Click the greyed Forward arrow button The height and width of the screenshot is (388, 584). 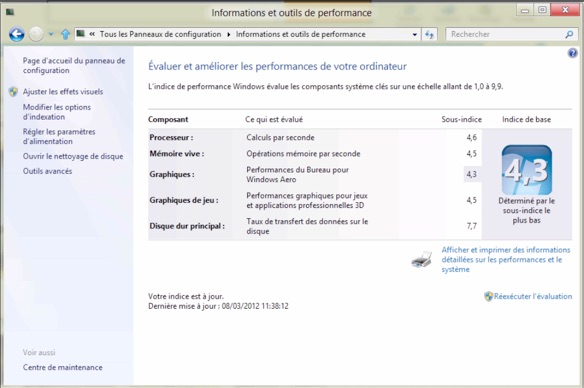(36, 35)
